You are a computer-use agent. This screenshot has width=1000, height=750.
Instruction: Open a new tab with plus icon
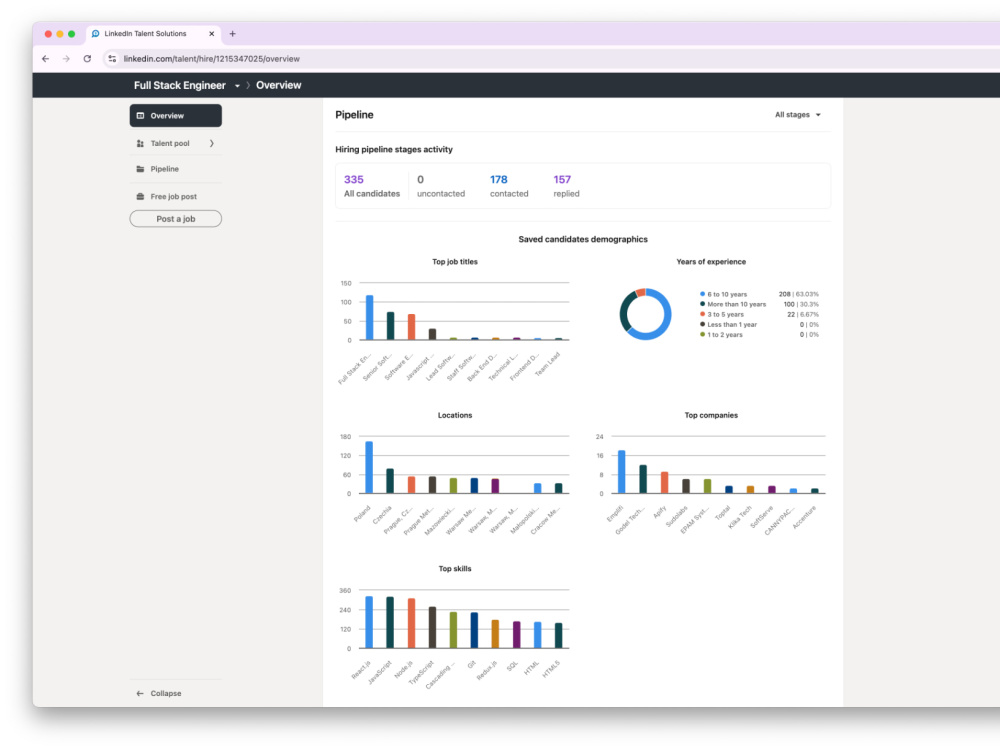[233, 34]
